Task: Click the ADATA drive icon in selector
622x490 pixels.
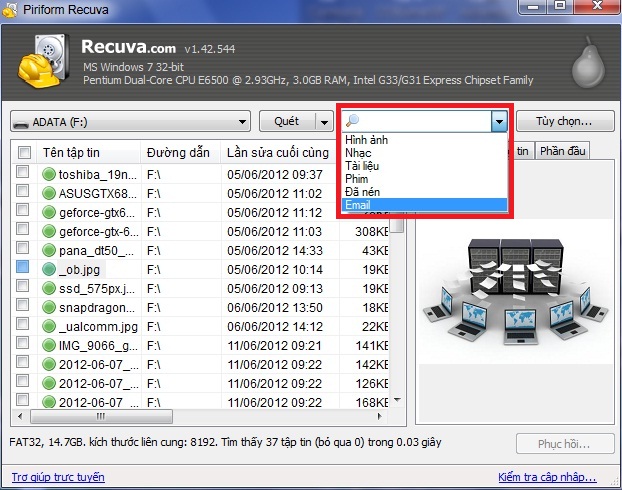Action: click(21, 123)
